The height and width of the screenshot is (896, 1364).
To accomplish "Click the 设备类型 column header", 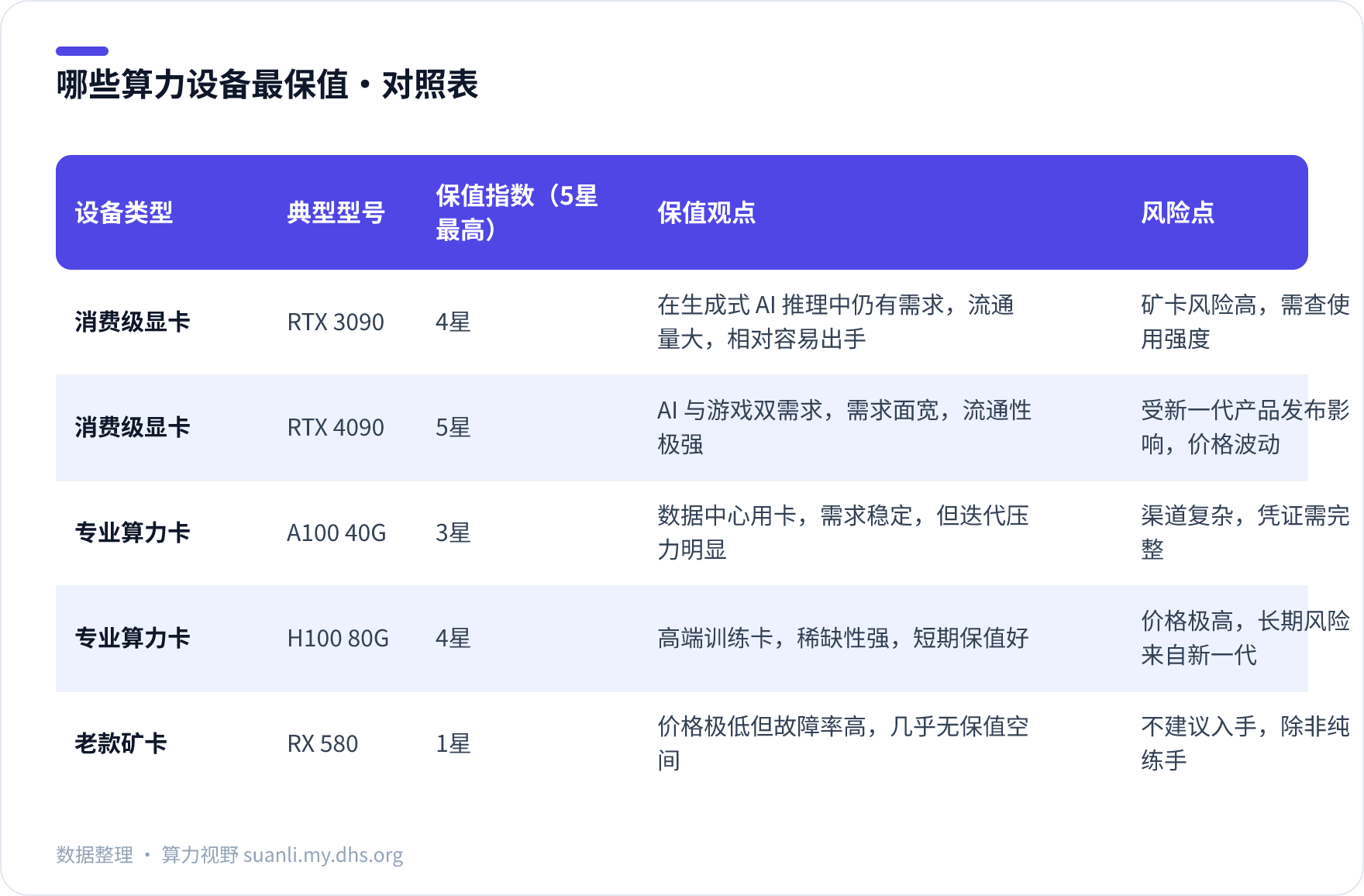I will (124, 212).
